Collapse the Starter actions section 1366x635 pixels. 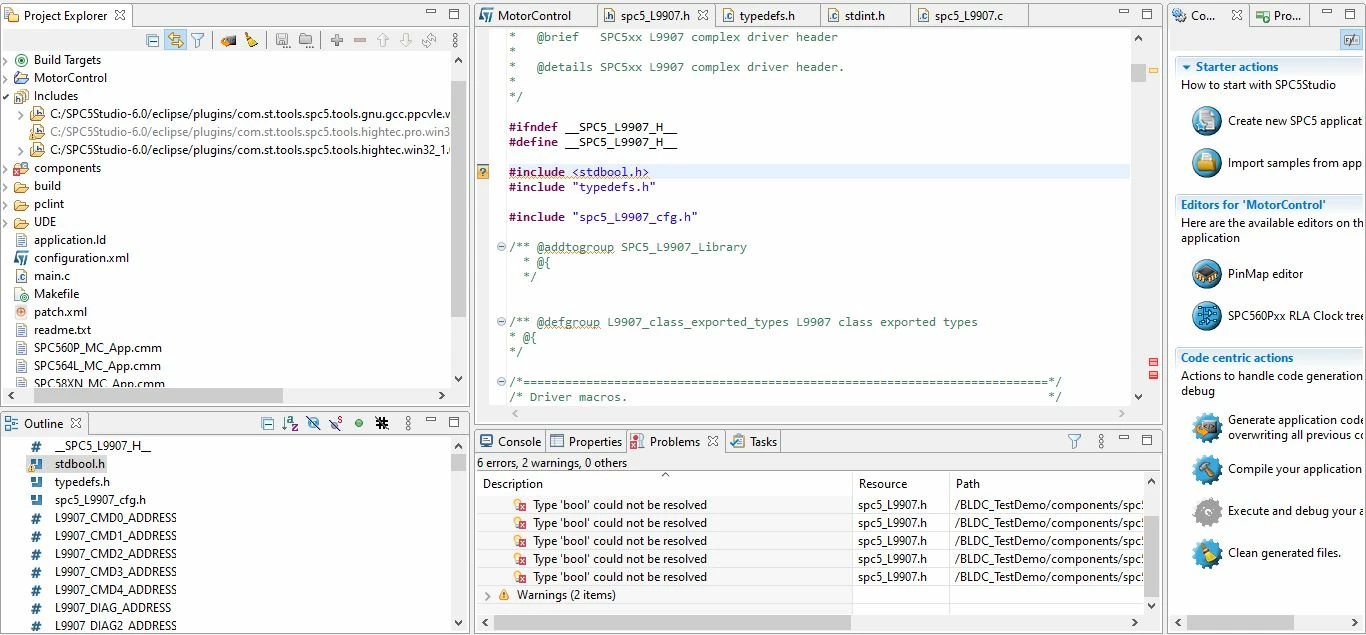(1186, 67)
